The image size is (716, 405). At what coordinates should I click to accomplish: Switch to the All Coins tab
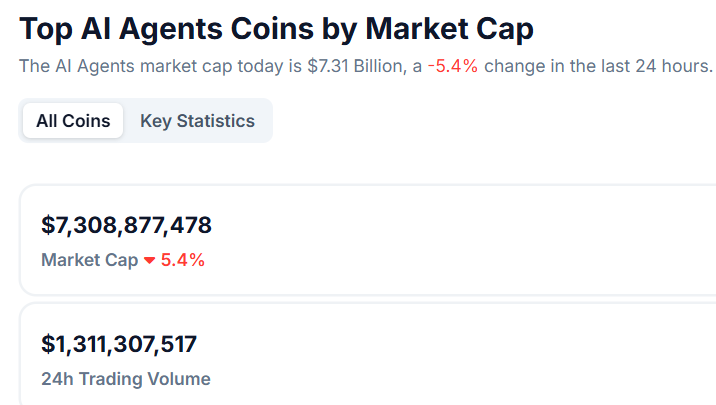pyautogui.click(x=73, y=121)
